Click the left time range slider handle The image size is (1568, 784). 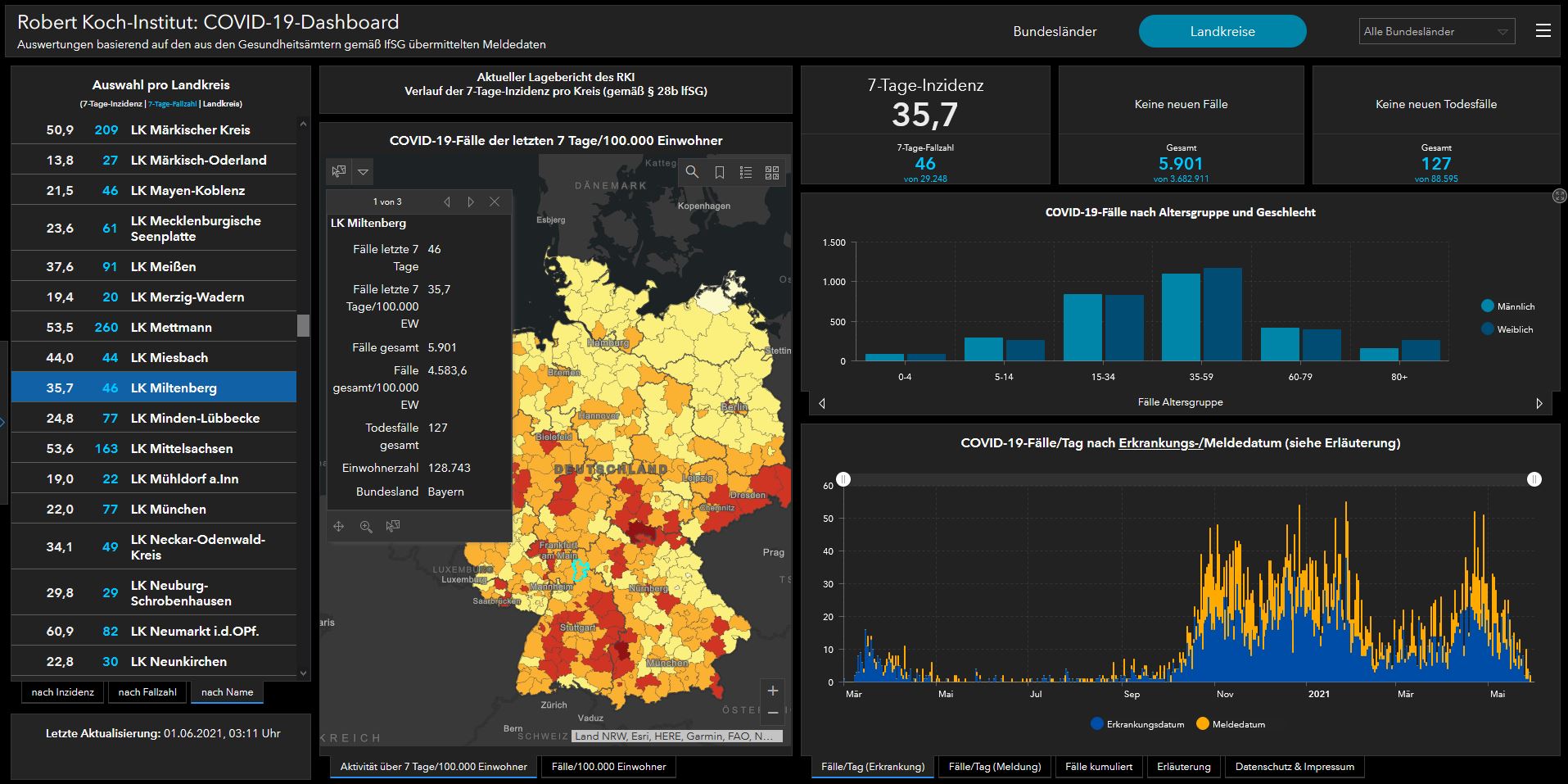843,479
